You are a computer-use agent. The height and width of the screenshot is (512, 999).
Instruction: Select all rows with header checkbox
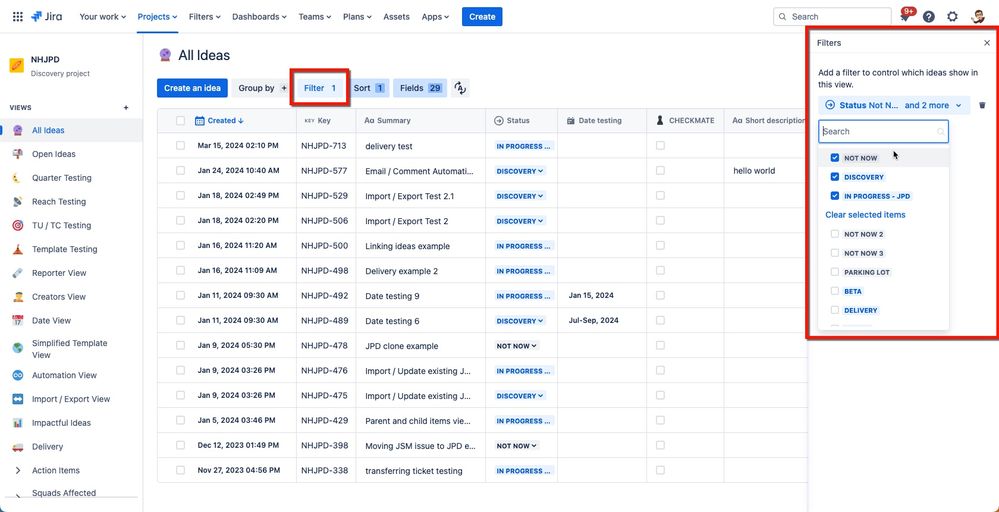(x=180, y=120)
